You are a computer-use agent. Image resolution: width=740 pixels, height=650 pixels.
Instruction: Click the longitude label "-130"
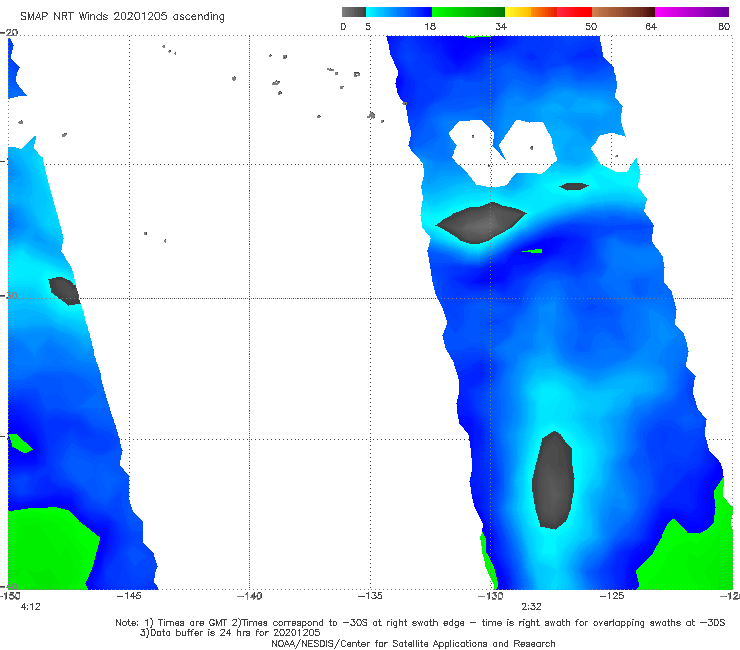(491, 596)
